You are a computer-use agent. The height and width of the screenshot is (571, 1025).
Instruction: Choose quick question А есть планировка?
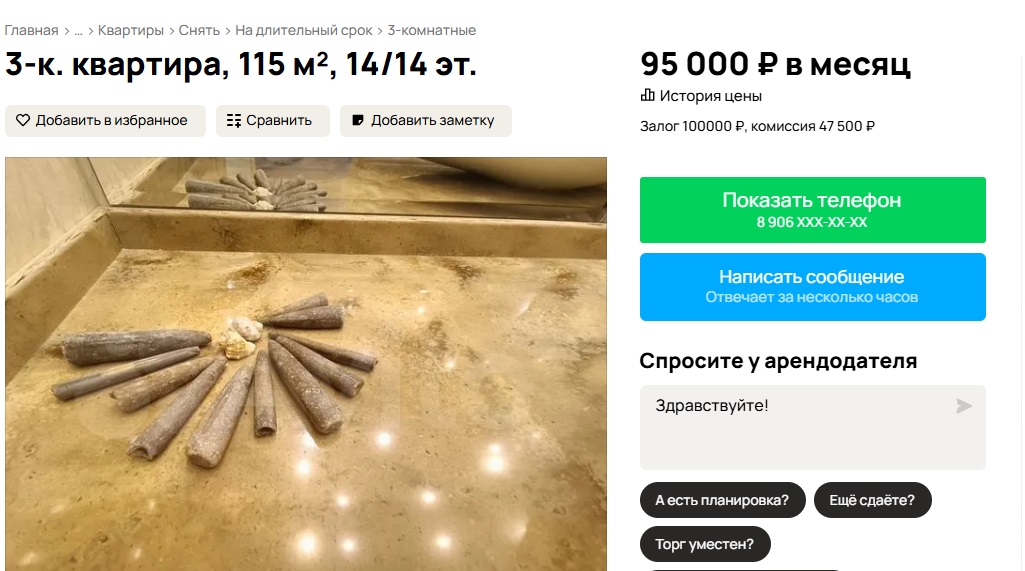722,500
